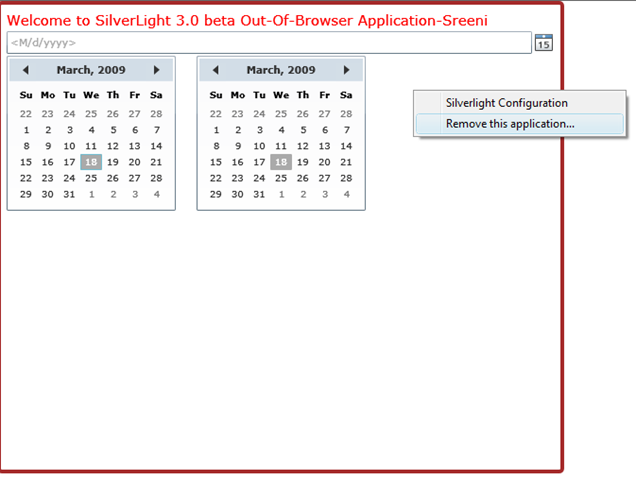Screen dimensions: 636x480
Task: Open the date picker calendar icon
Action: point(544,43)
